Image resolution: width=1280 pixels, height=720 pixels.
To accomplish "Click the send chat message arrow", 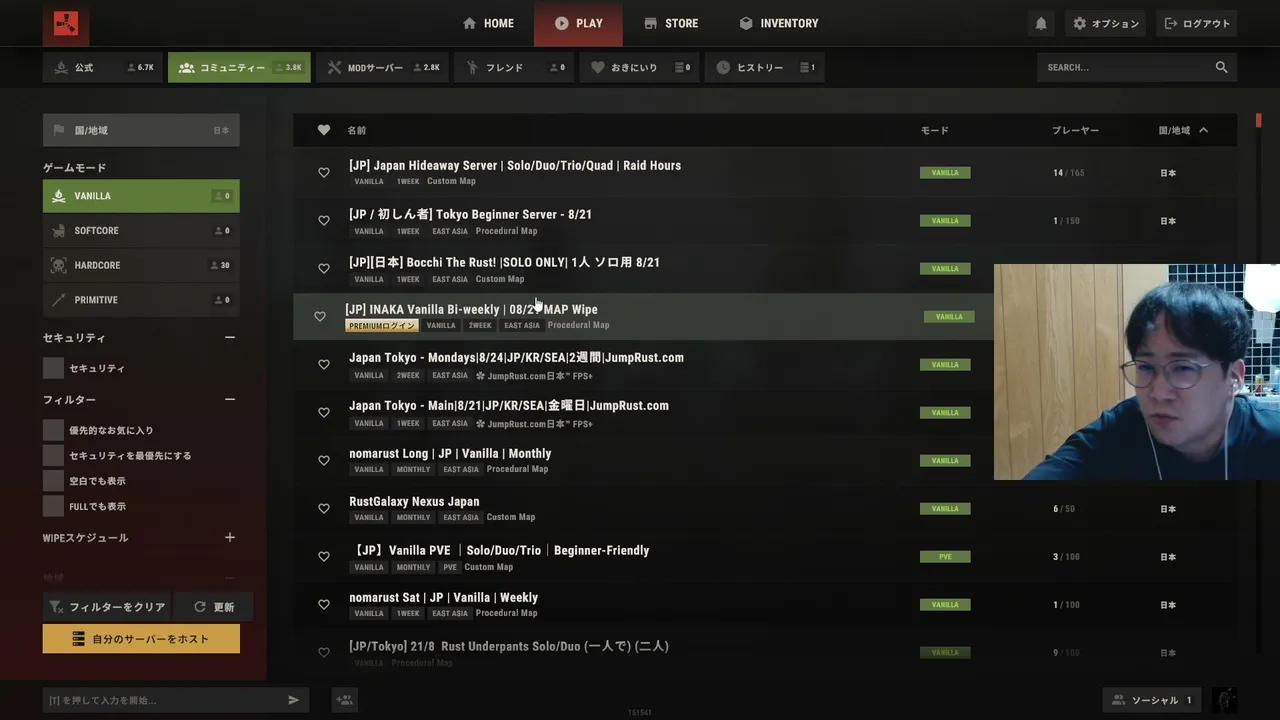I will tap(294, 700).
